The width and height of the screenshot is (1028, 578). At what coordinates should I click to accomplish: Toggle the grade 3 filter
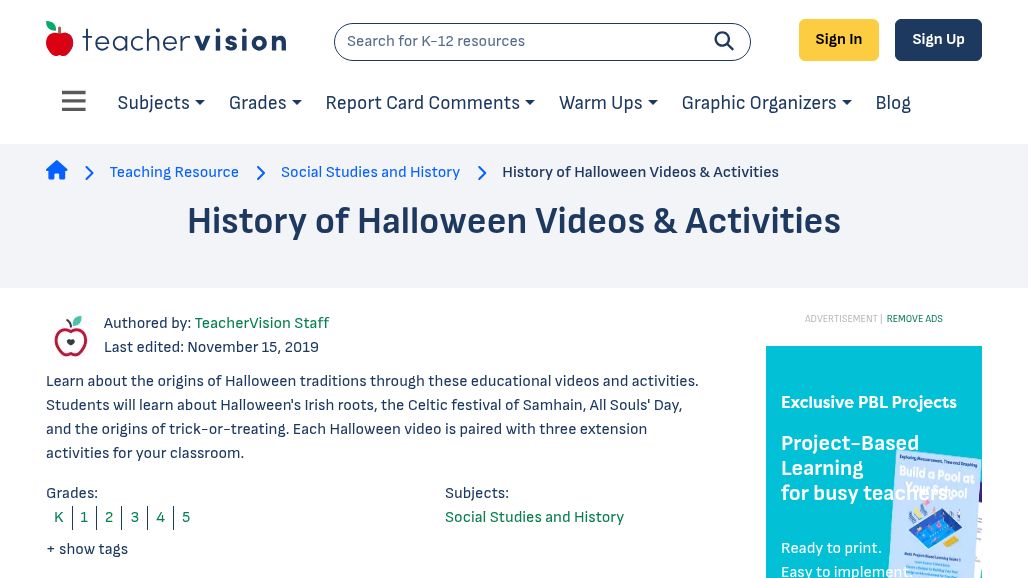pos(134,518)
